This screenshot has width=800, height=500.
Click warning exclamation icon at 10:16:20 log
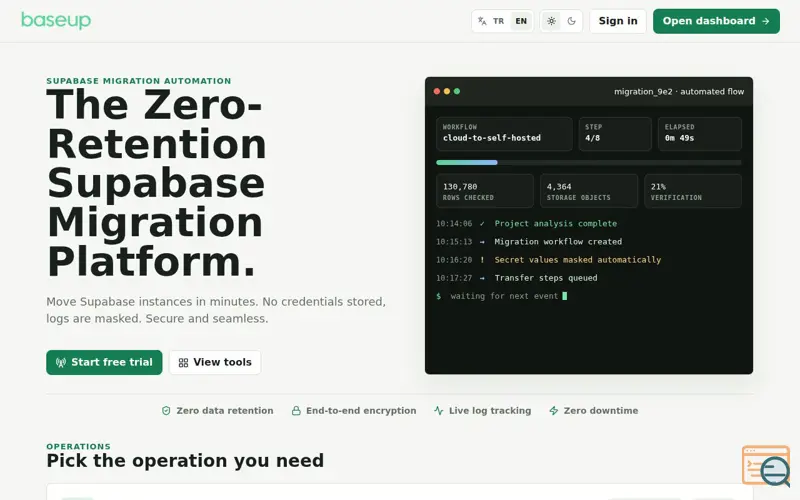coord(482,260)
